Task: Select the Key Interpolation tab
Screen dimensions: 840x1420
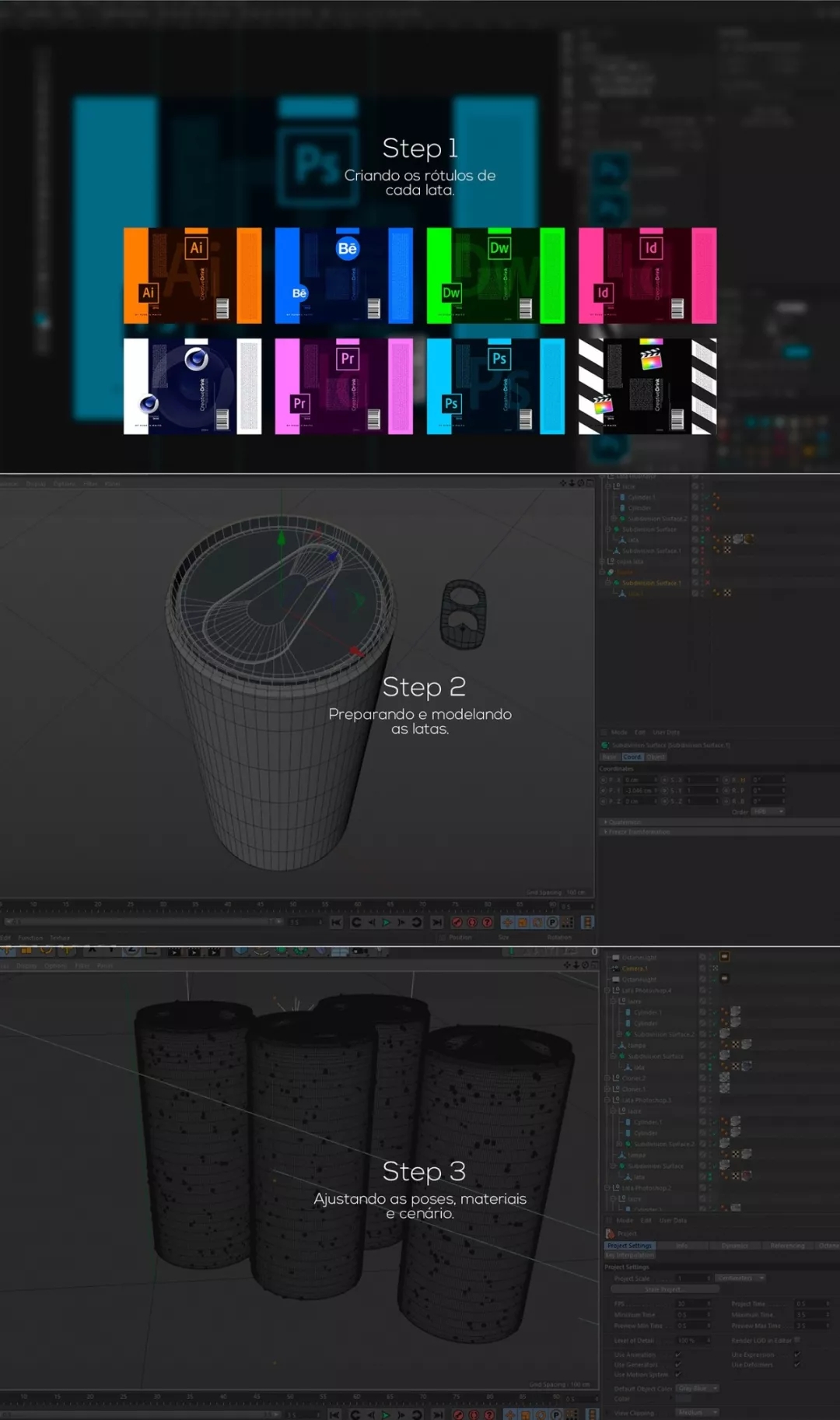Action: [630, 1255]
